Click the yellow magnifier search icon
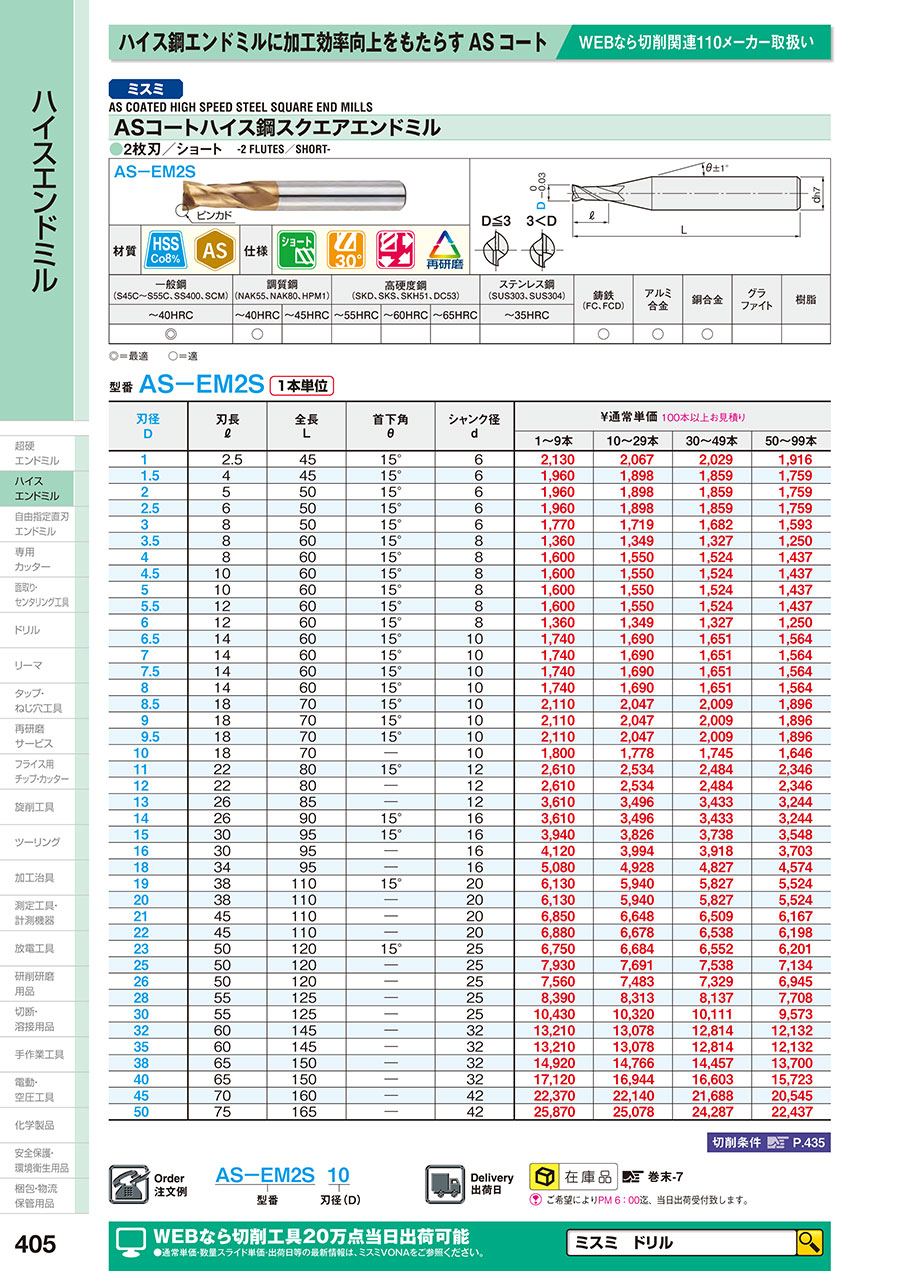The image size is (900, 1271). 808,1243
